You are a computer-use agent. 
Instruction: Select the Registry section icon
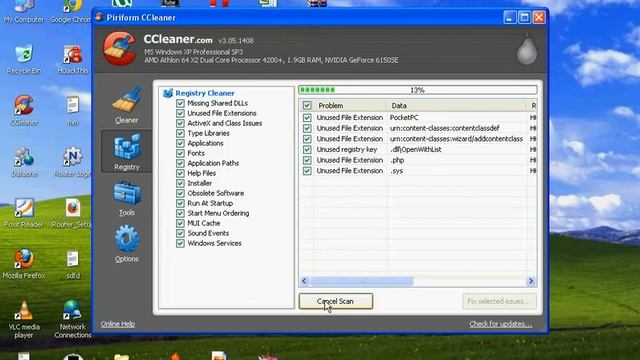127,146
